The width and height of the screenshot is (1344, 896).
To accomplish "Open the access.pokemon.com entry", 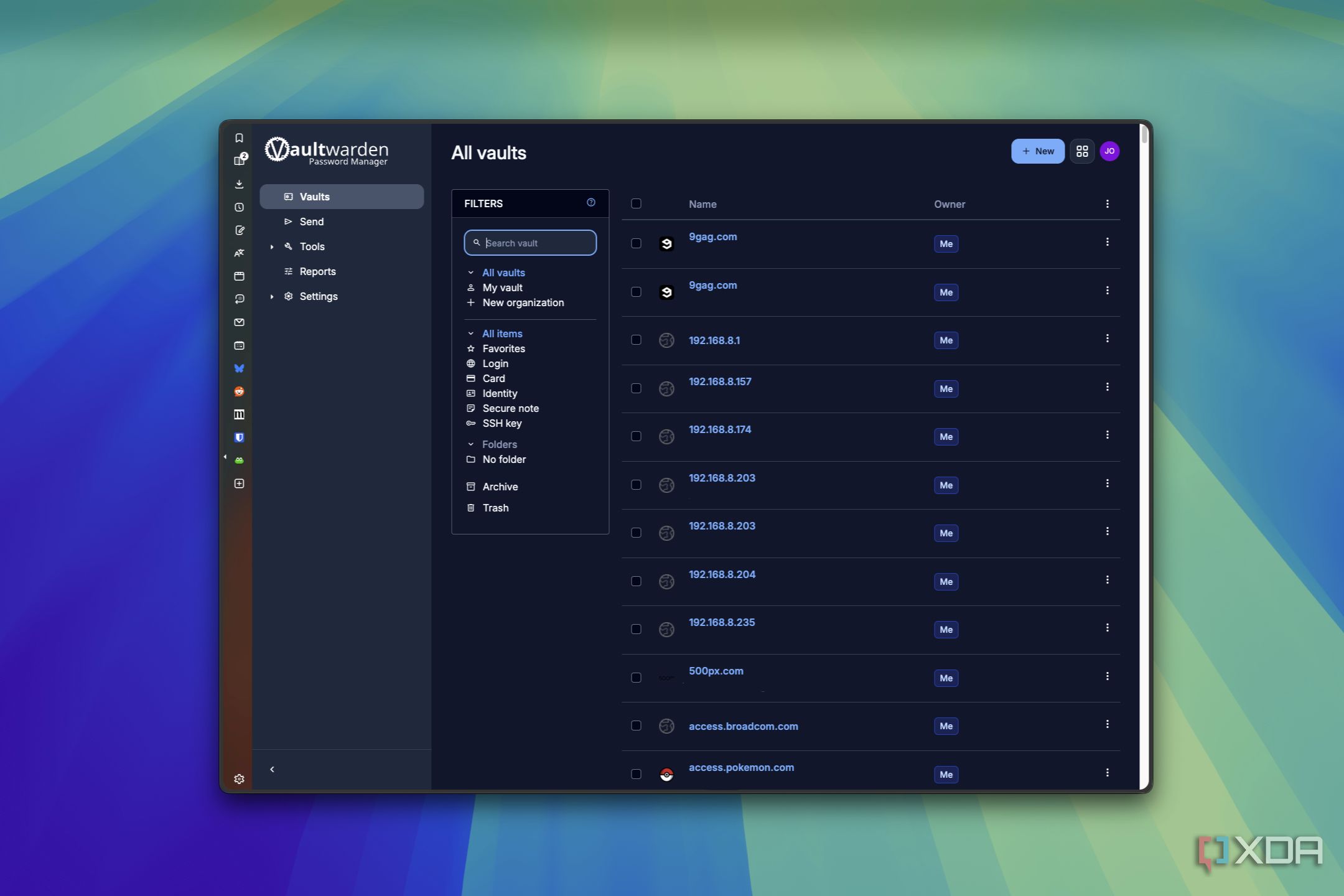I will coord(741,767).
